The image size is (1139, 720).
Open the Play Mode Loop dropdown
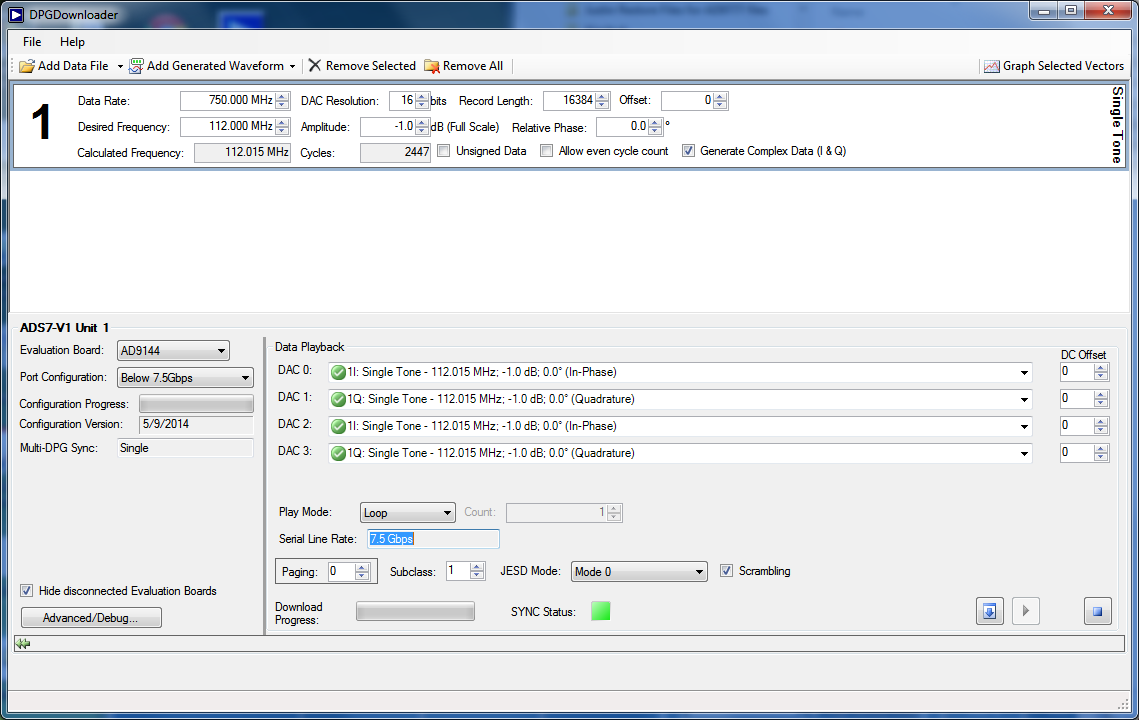coord(407,513)
